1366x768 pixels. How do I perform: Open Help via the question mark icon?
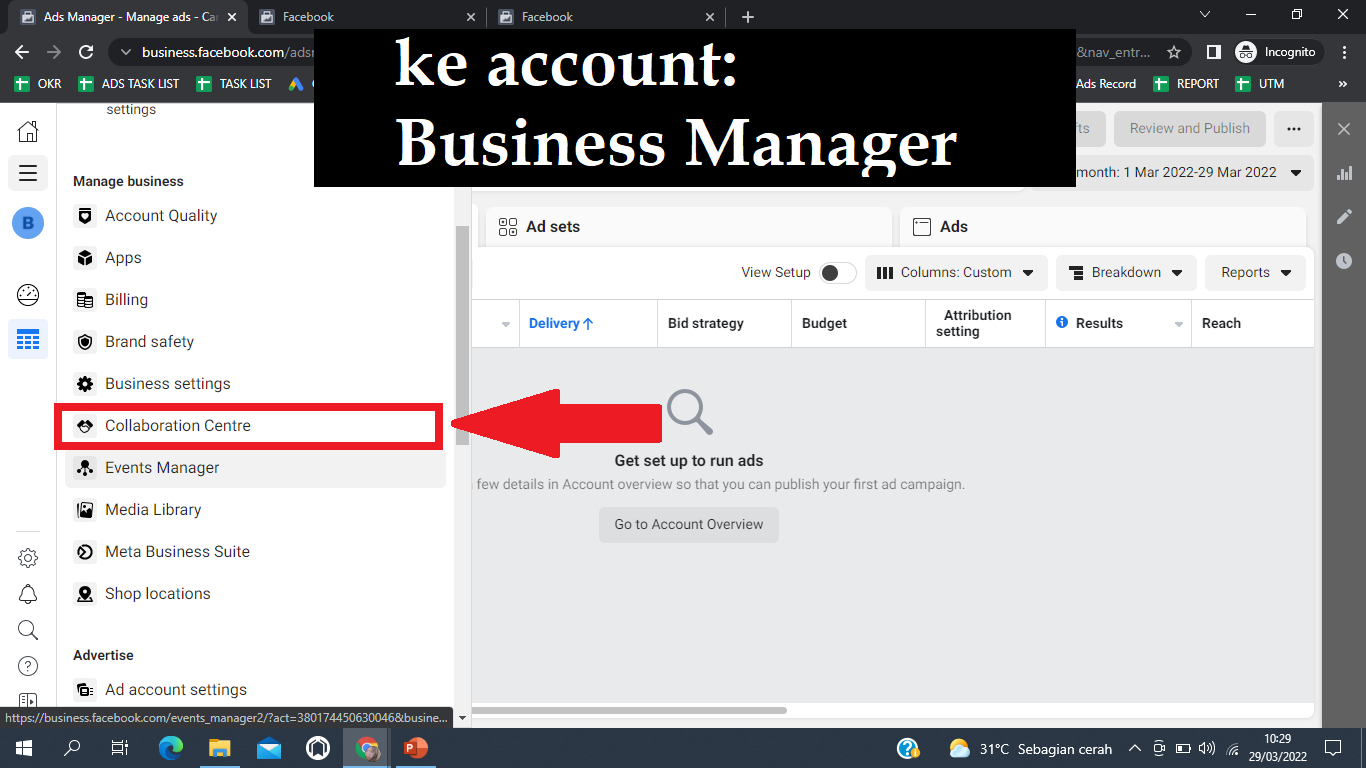click(x=27, y=665)
